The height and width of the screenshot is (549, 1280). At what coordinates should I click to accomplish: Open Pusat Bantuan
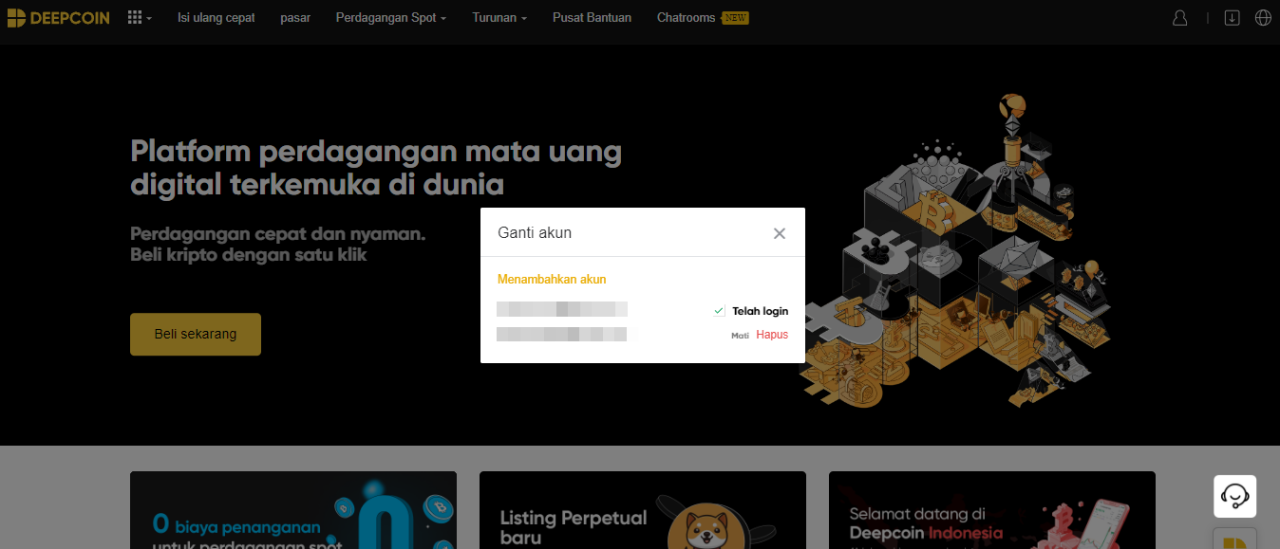pyautogui.click(x=592, y=18)
